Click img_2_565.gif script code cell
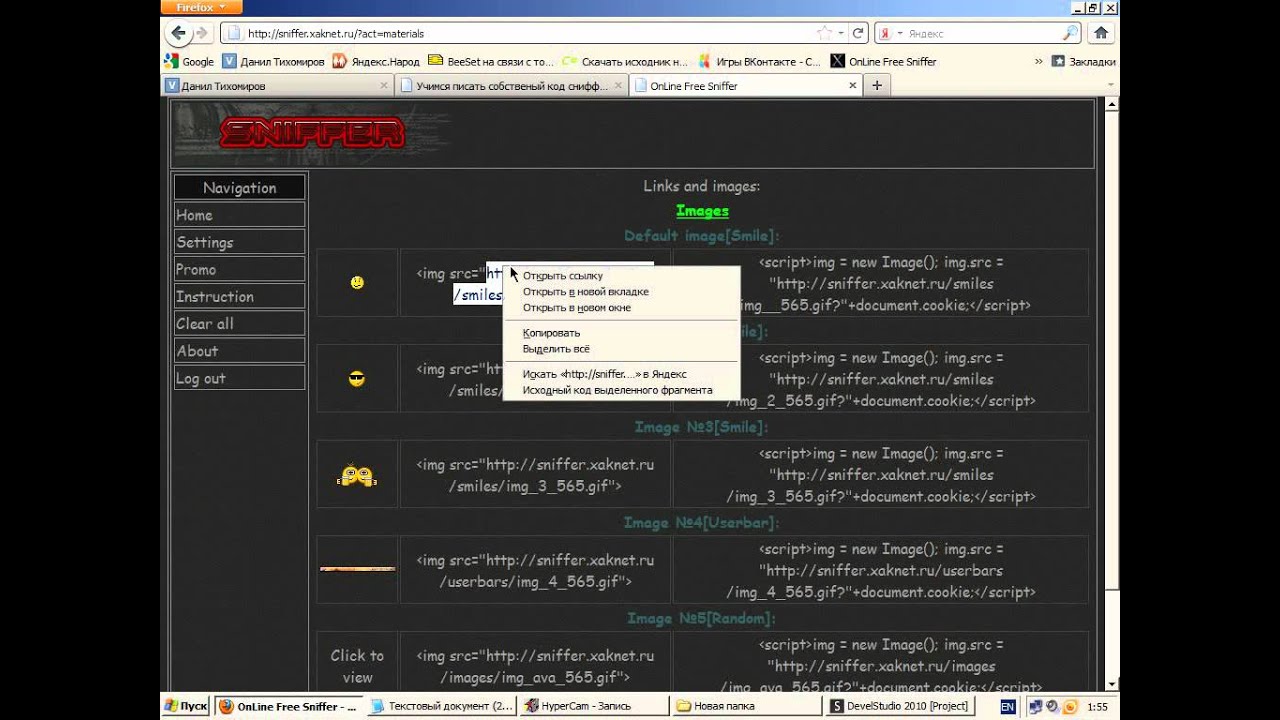1280x720 pixels. pyautogui.click(x=881, y=379)
